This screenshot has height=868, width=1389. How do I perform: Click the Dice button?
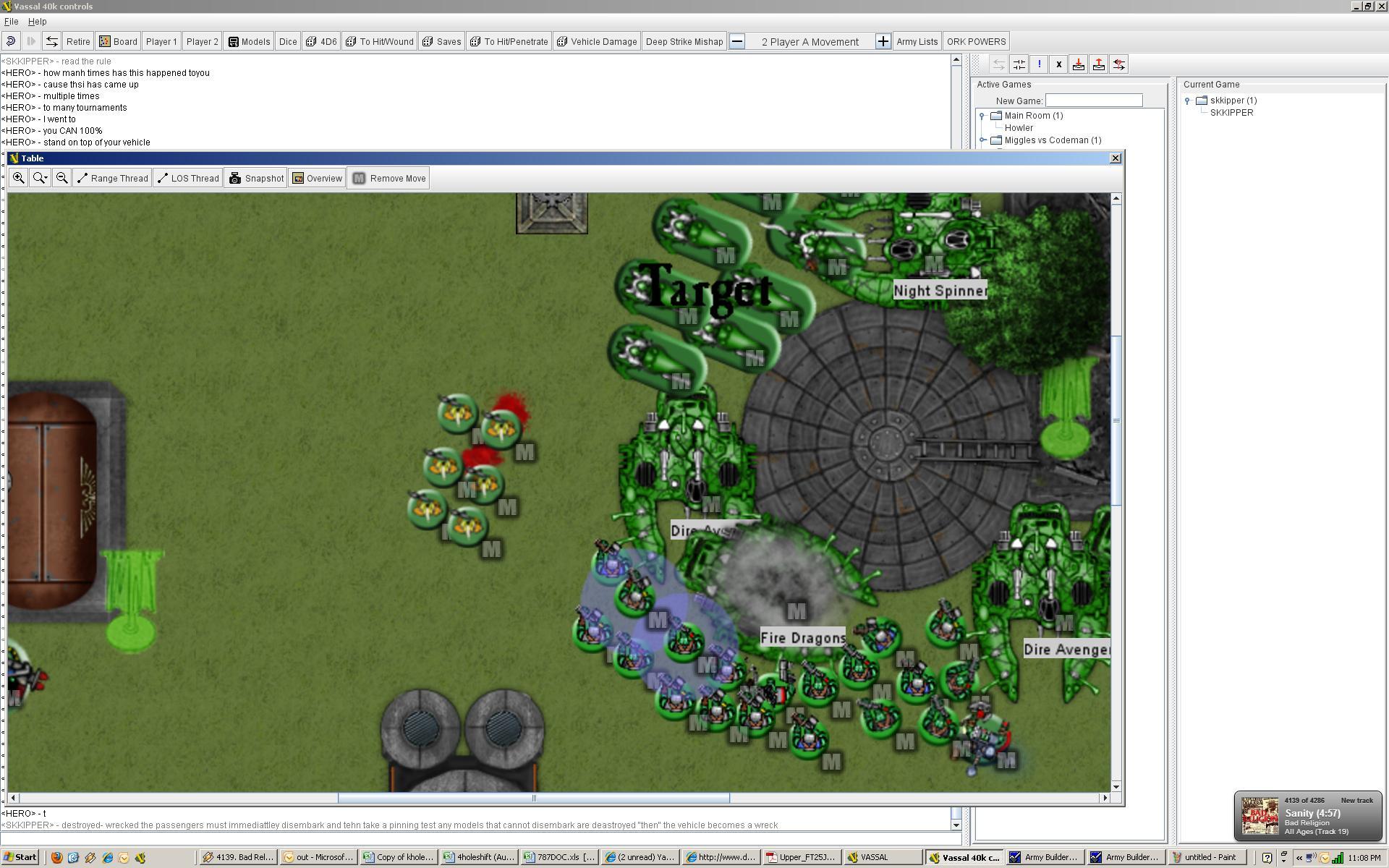pos(288,41)
